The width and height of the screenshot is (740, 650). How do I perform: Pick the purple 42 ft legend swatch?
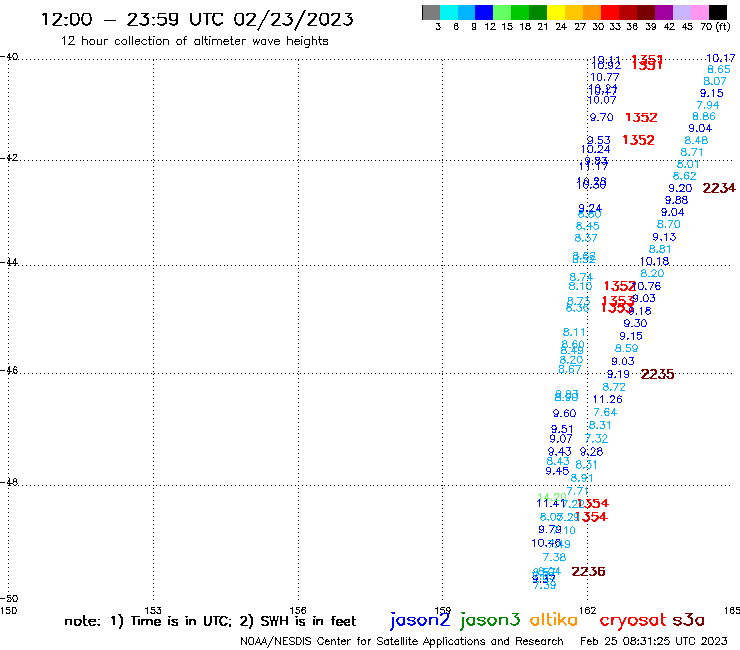(663, 12)
